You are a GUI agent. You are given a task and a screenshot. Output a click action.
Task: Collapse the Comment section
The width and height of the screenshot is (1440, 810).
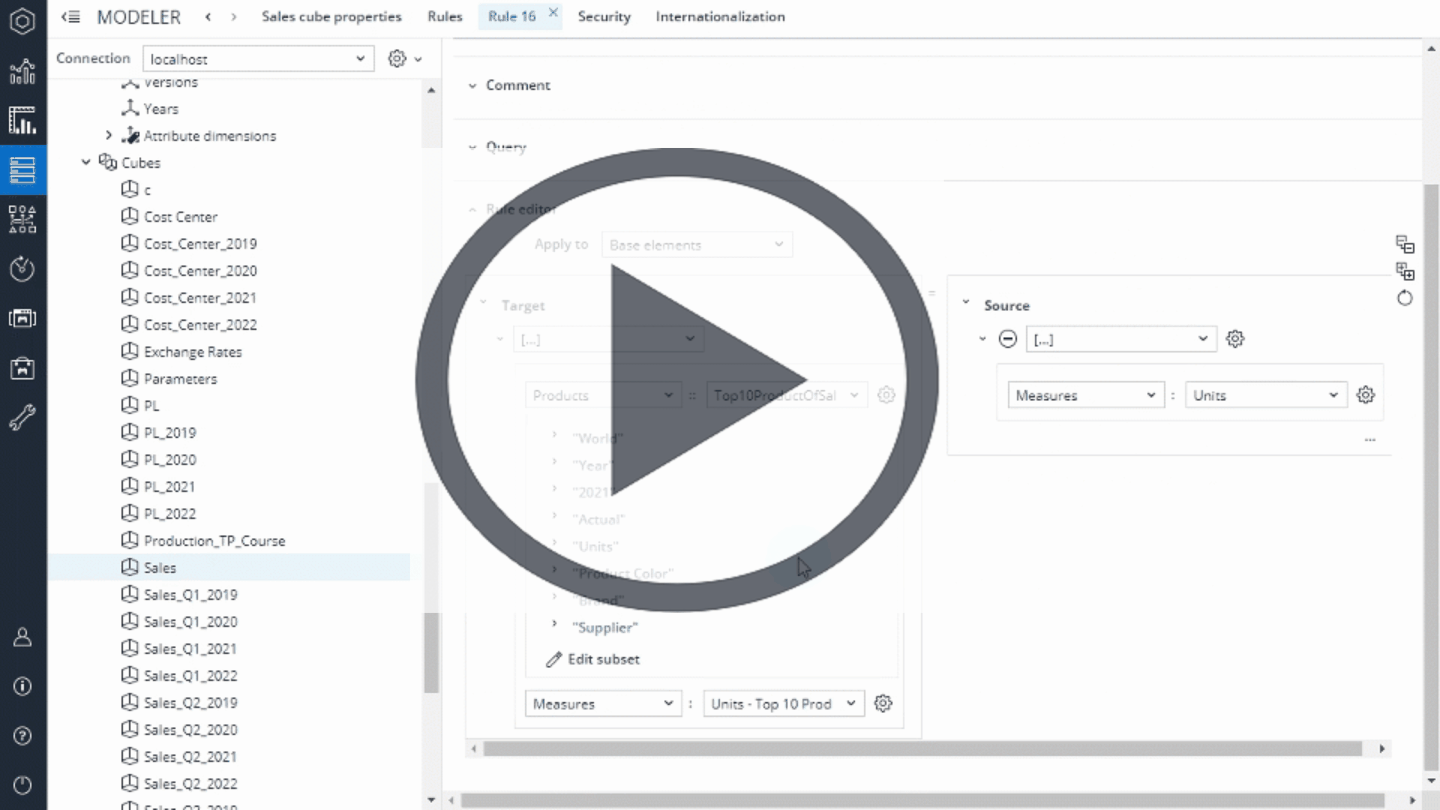point(472,85)
